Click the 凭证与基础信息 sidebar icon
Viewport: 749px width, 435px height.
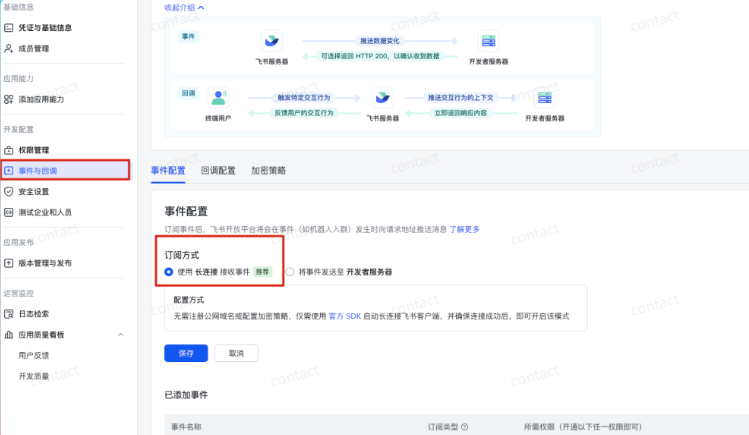pos(9,28)
